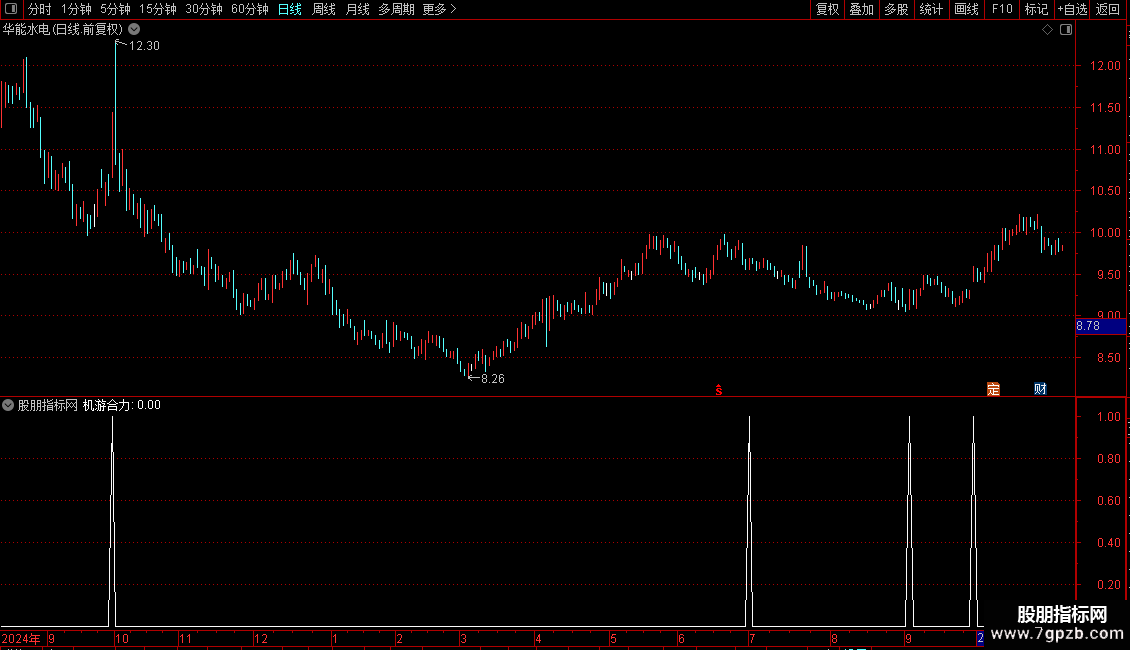Open F10 company info

tap(1002, 9)
